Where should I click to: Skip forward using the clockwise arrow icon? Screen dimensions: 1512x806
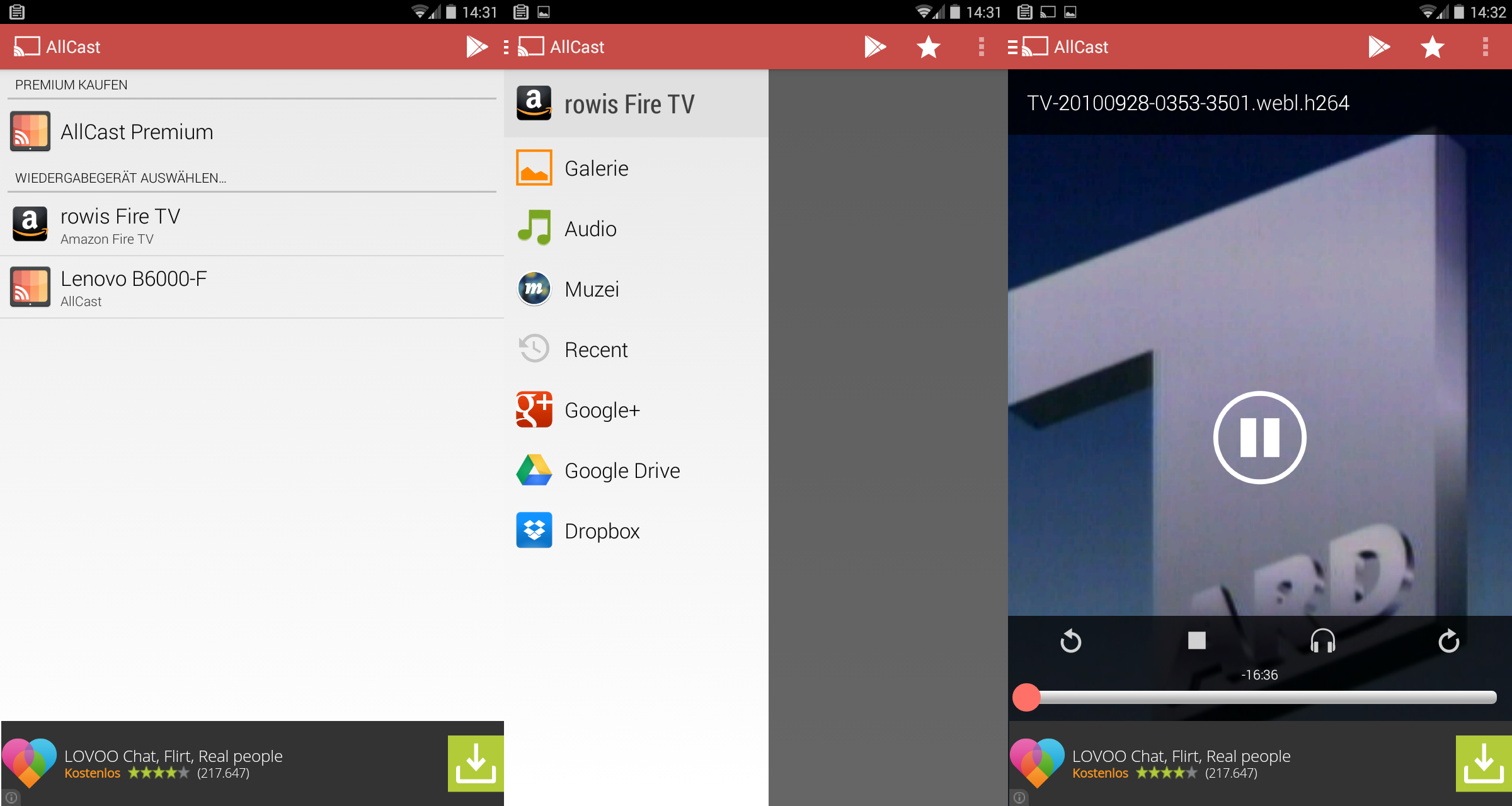(x=1449, y=641)
